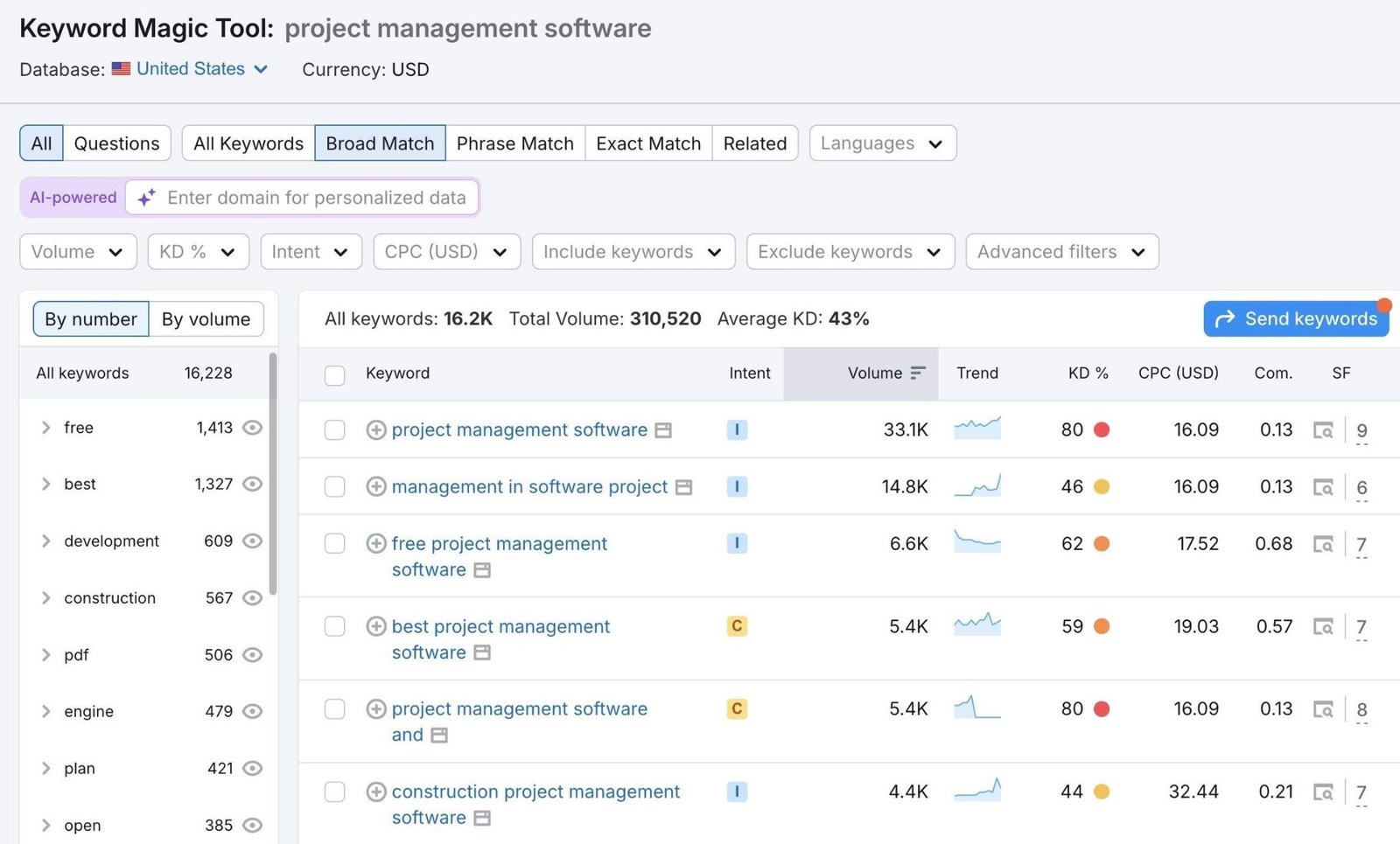Check the box for 'project management software and'
This screenshot has width=1400, height=844.
tap(334, 709)
